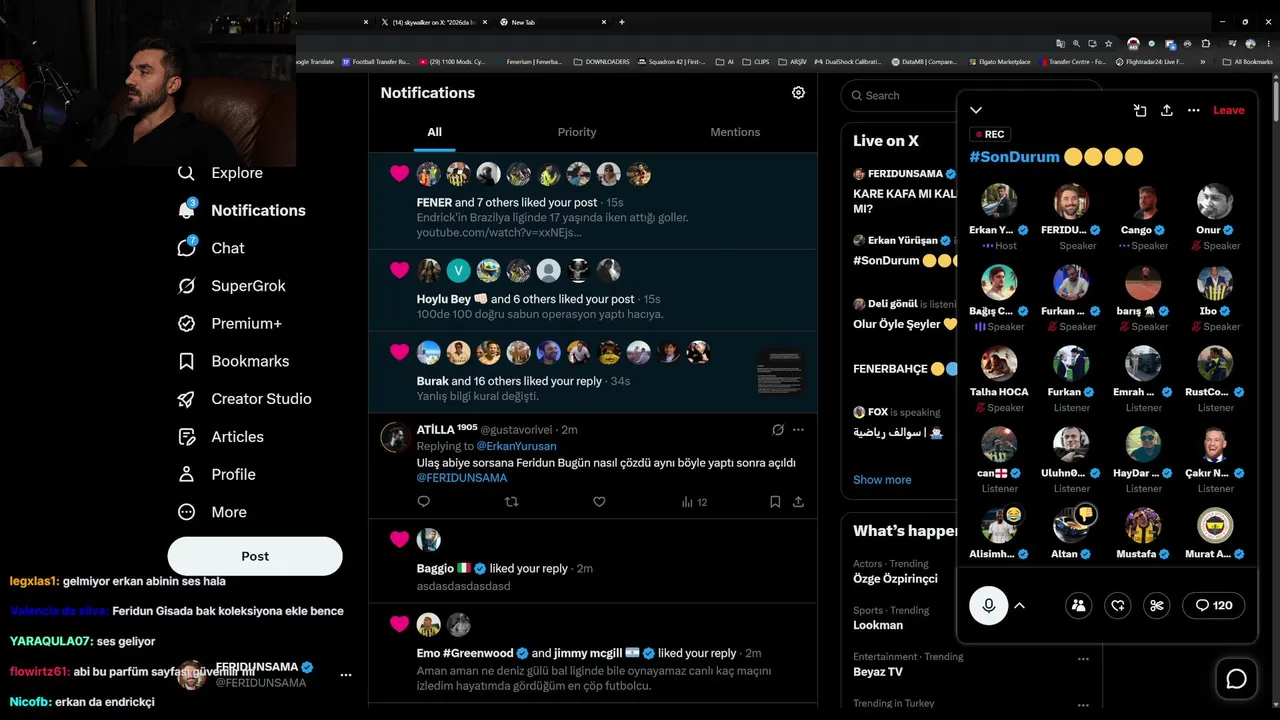Open new browser tab with plus
1280x720 pixels.
pos(622,22)
